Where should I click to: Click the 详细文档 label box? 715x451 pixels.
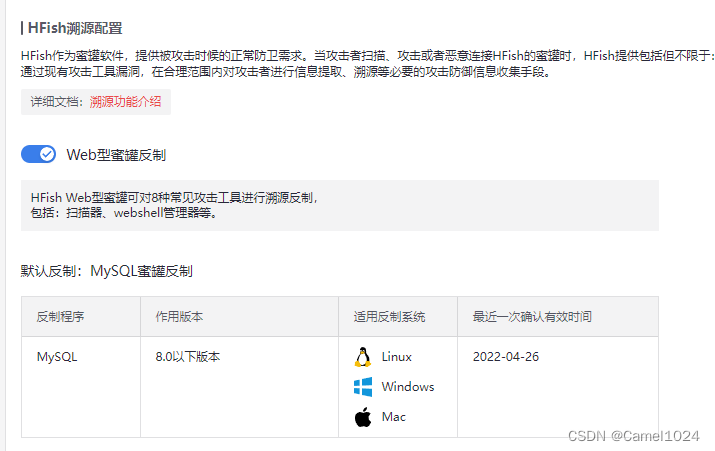point(96,102)
